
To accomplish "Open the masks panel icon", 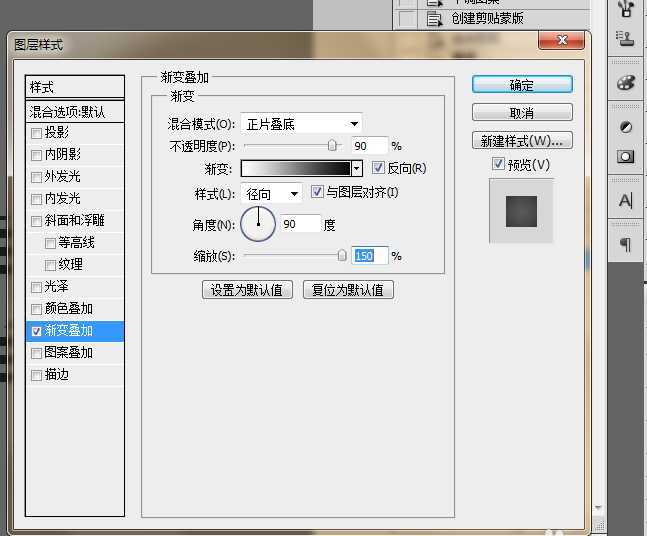I will coord(627,156).
